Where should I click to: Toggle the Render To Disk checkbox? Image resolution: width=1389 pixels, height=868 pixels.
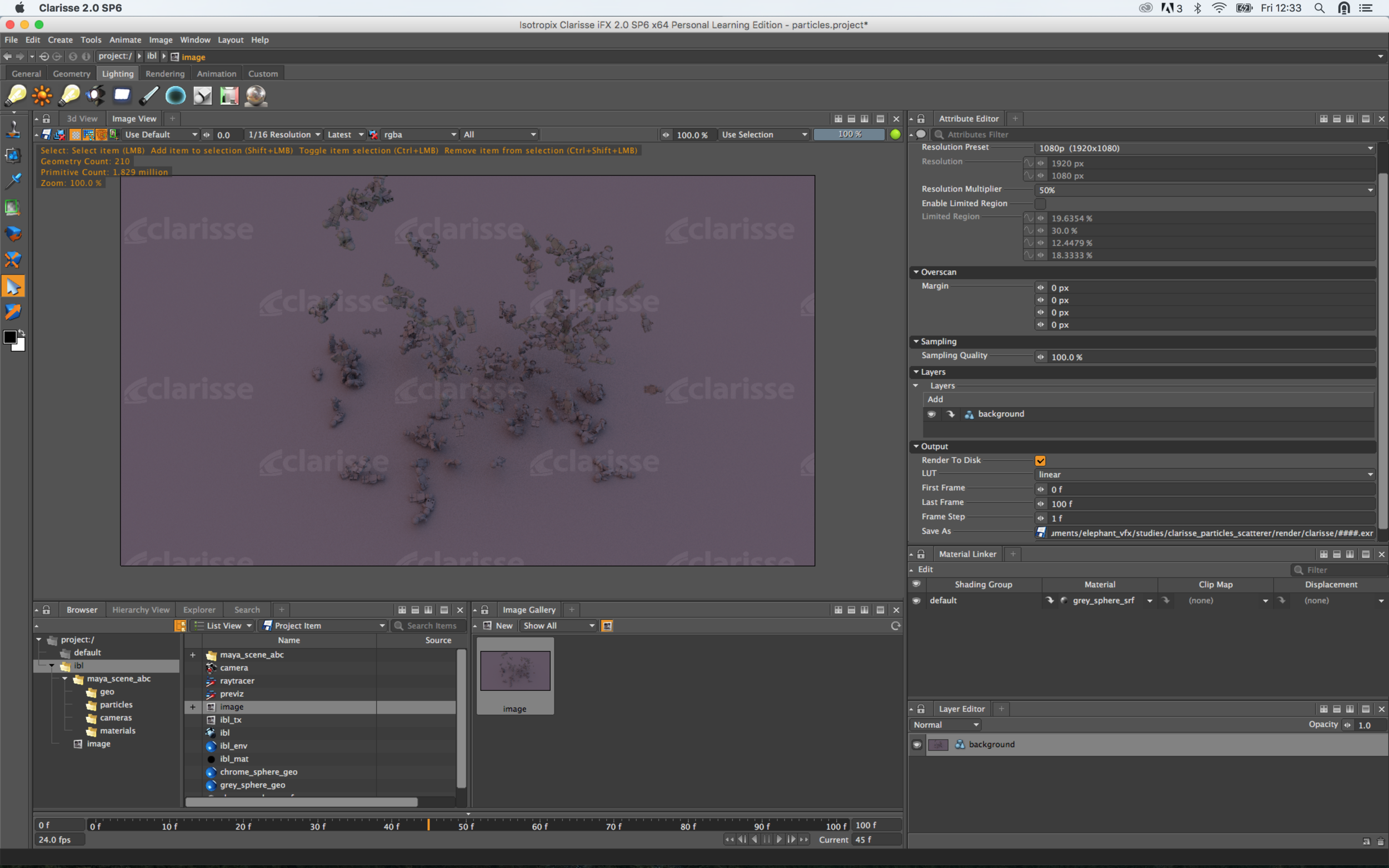(x=1040, y=460)
